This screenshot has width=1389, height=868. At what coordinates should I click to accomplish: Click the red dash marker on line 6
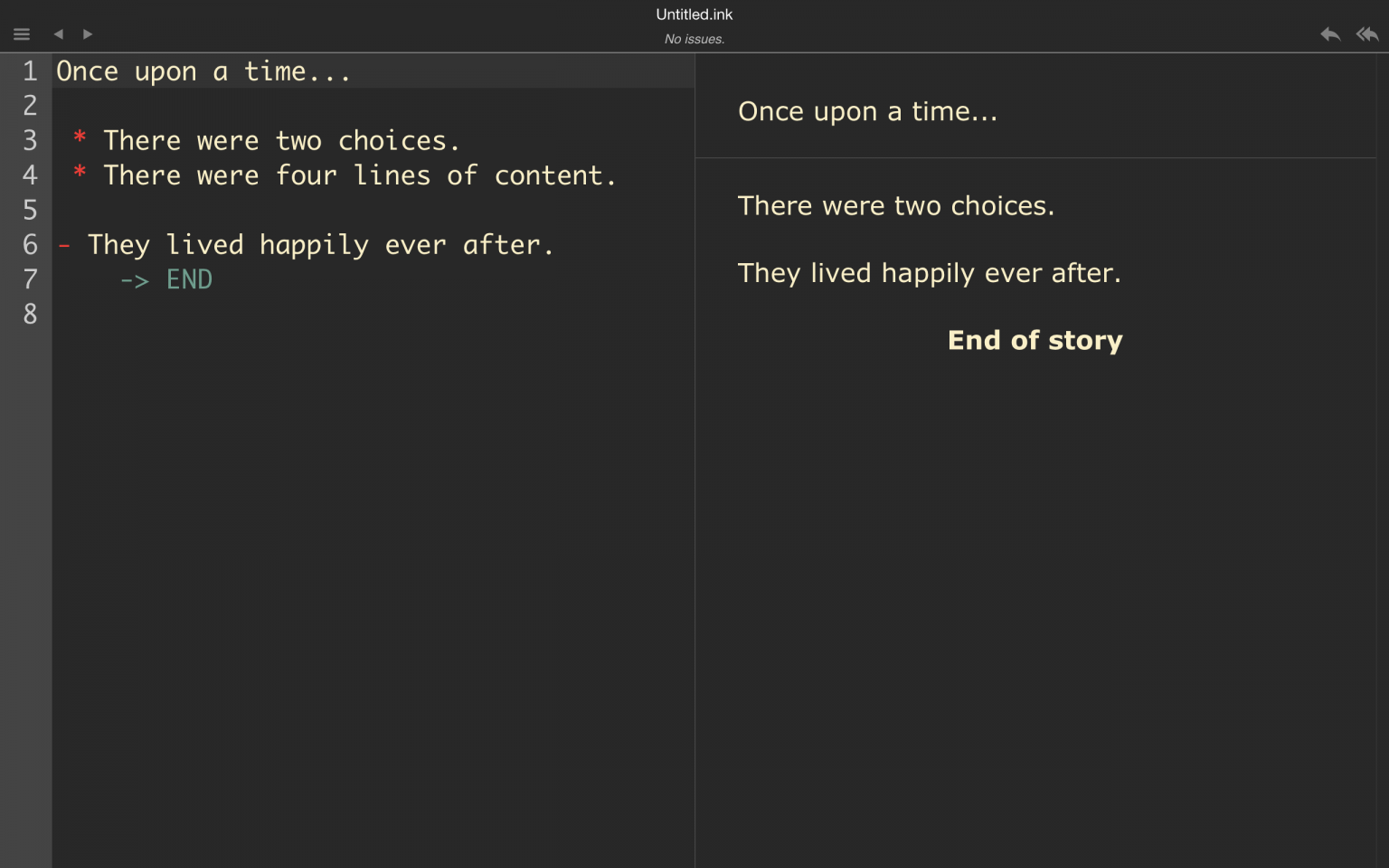click(63, 244)
